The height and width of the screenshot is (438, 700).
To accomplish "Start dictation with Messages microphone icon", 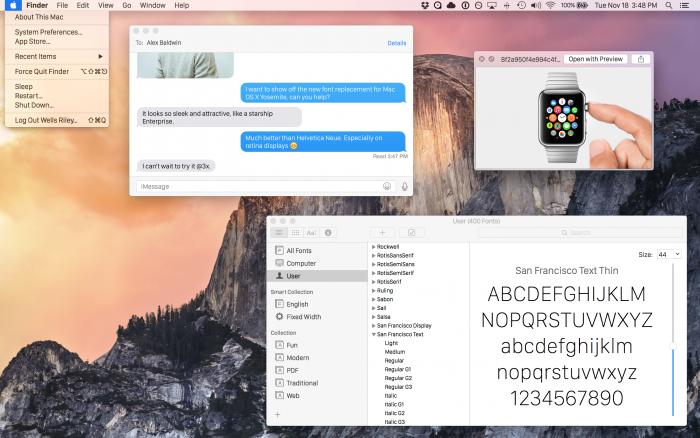I will point(404,186).
